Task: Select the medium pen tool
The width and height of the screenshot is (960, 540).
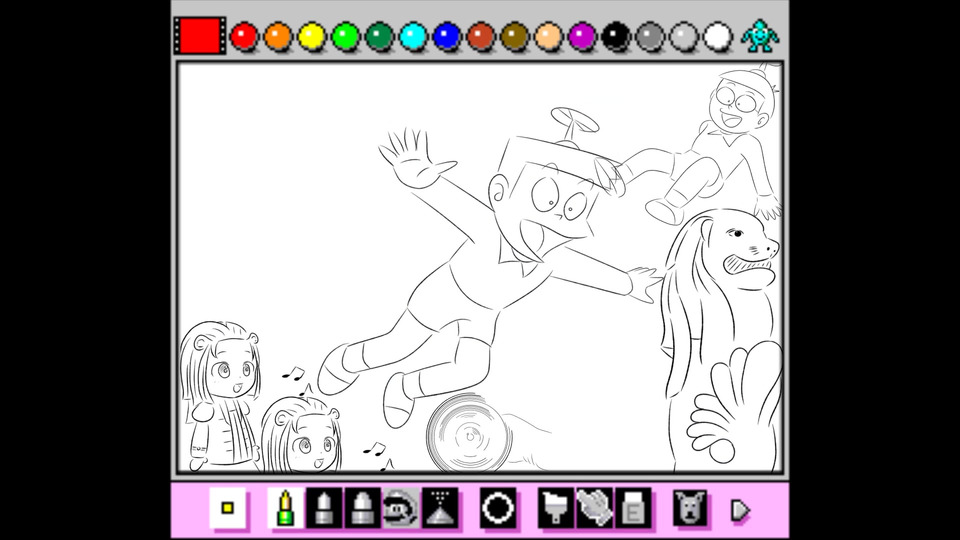Action: point(324,508)
